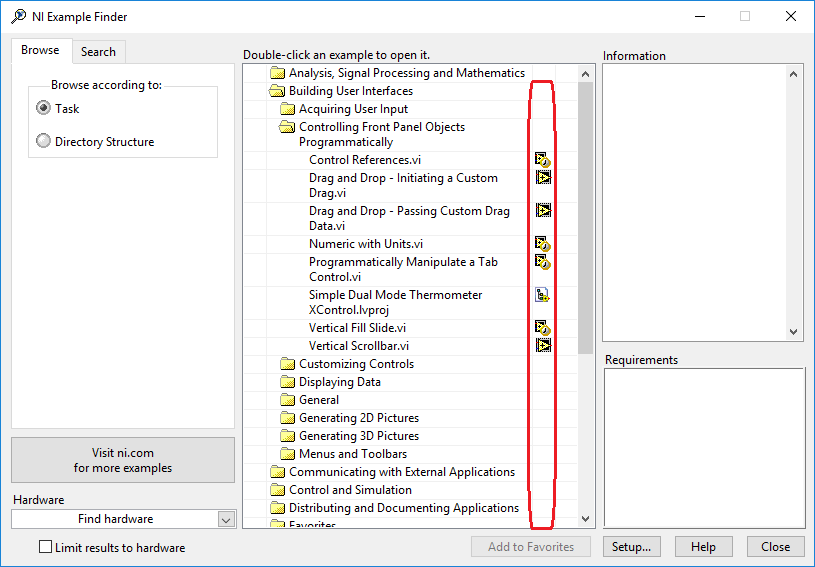Enable Limit results to hardware checkbox
Image resolution: width=815 pixels, height=567 pixels.
46,547
